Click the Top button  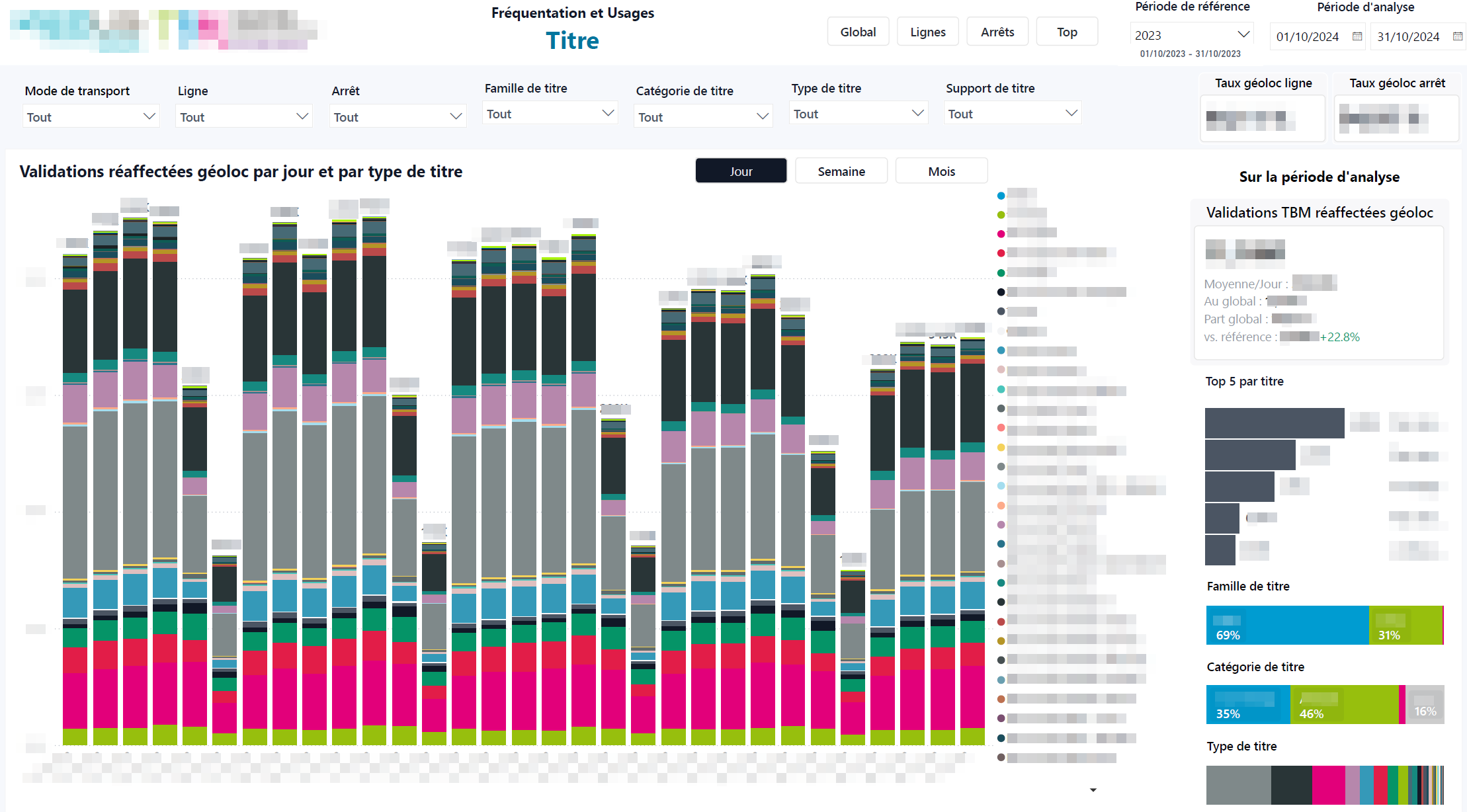point(1067,31)
